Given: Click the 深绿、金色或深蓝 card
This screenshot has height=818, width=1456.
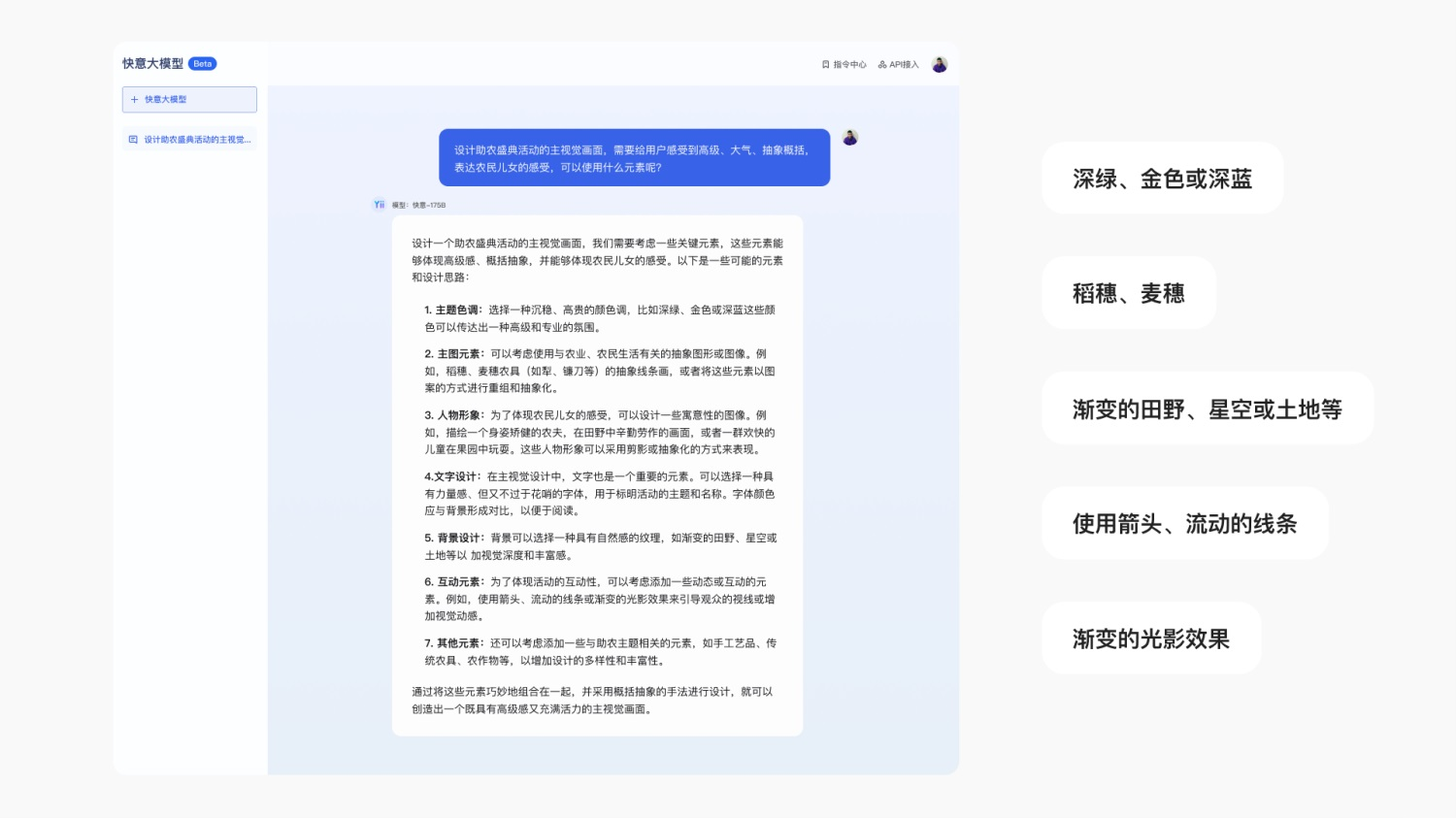Looking at the screenshot, I should 1163,179.
